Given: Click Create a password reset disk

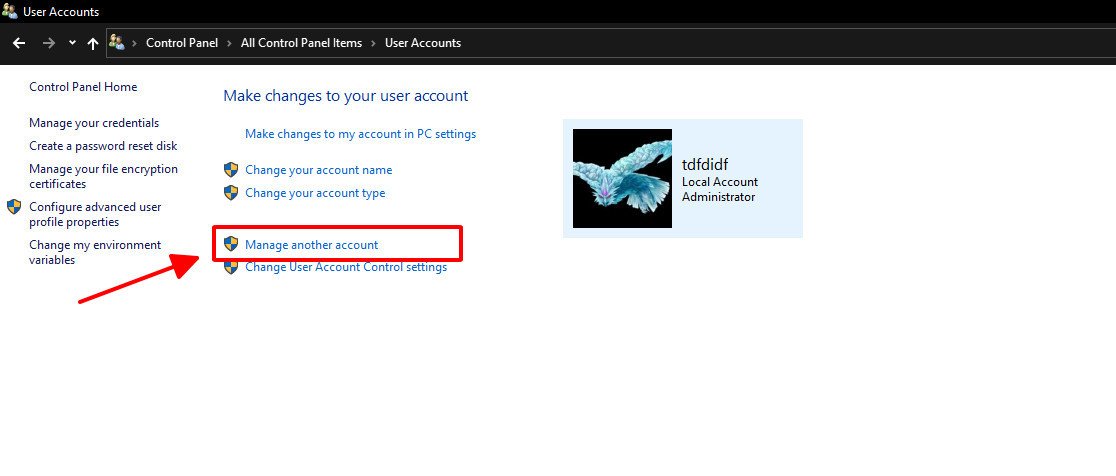Looking at the screenshot, I should click(103, 146).
